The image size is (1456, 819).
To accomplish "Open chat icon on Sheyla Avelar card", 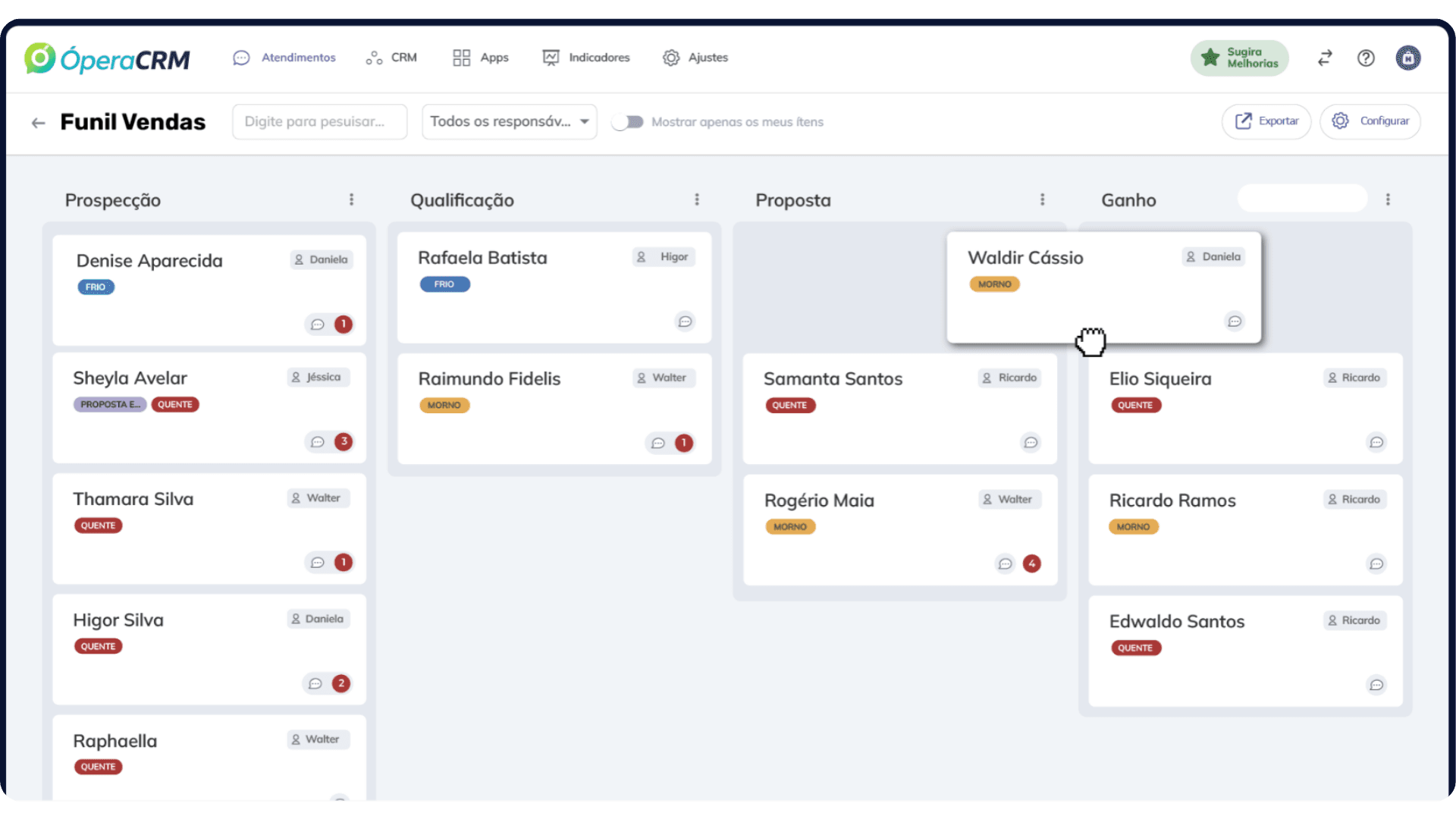I will tap(318, 442).
